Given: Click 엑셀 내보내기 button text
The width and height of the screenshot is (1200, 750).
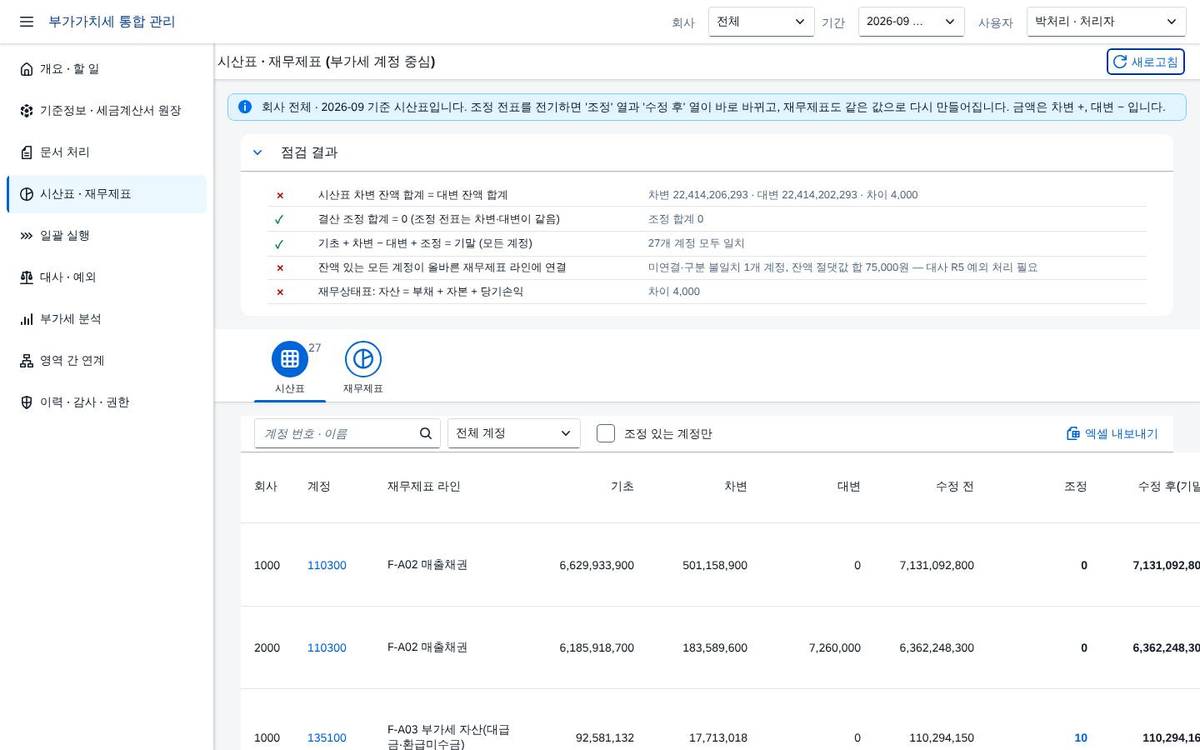Looking at the screenshot, I should coord(1122,434).
